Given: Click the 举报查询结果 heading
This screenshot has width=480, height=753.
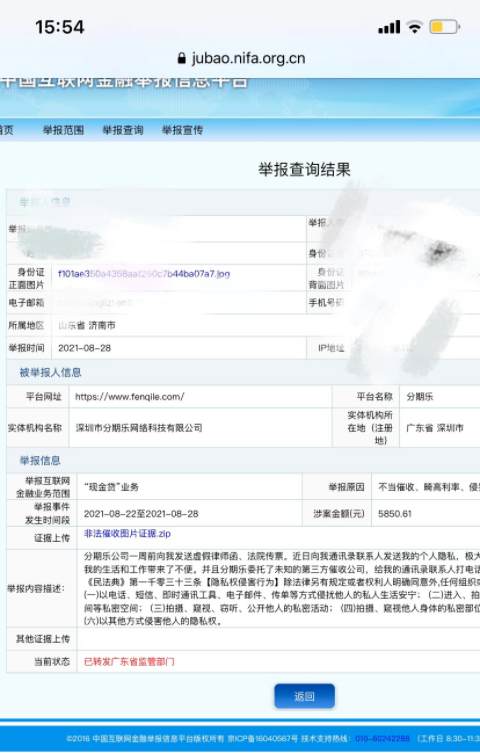Looking at the screenshot, I should [304, 170].
